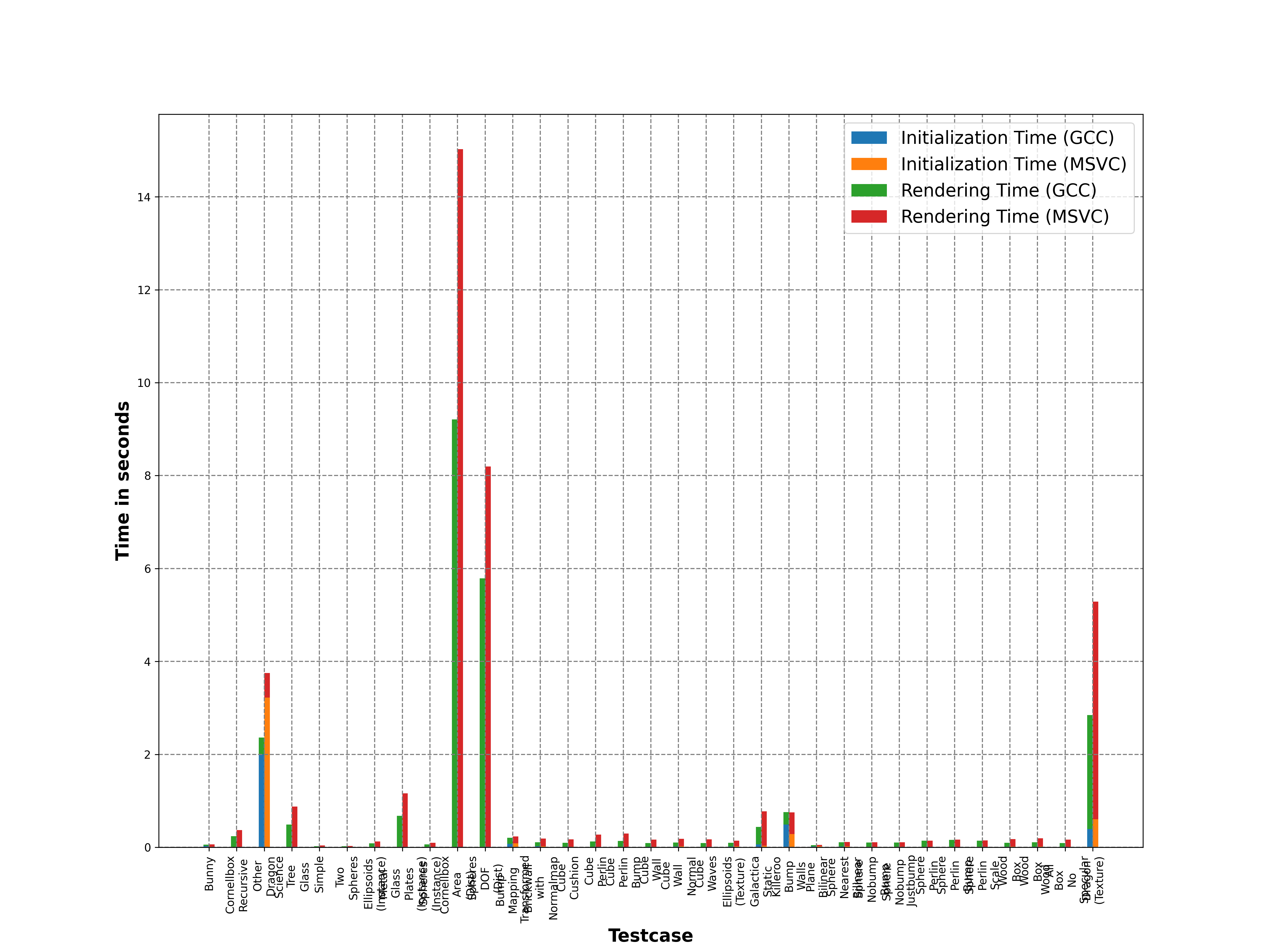Click the red Rendering Time (MSVC) legend swatch
The image size is (1270, 952).
869,216
